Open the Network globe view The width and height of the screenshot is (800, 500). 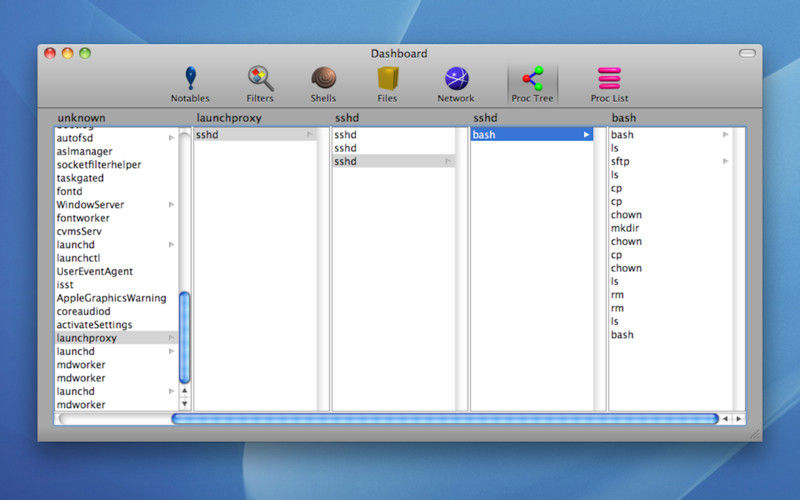(456, 85)
